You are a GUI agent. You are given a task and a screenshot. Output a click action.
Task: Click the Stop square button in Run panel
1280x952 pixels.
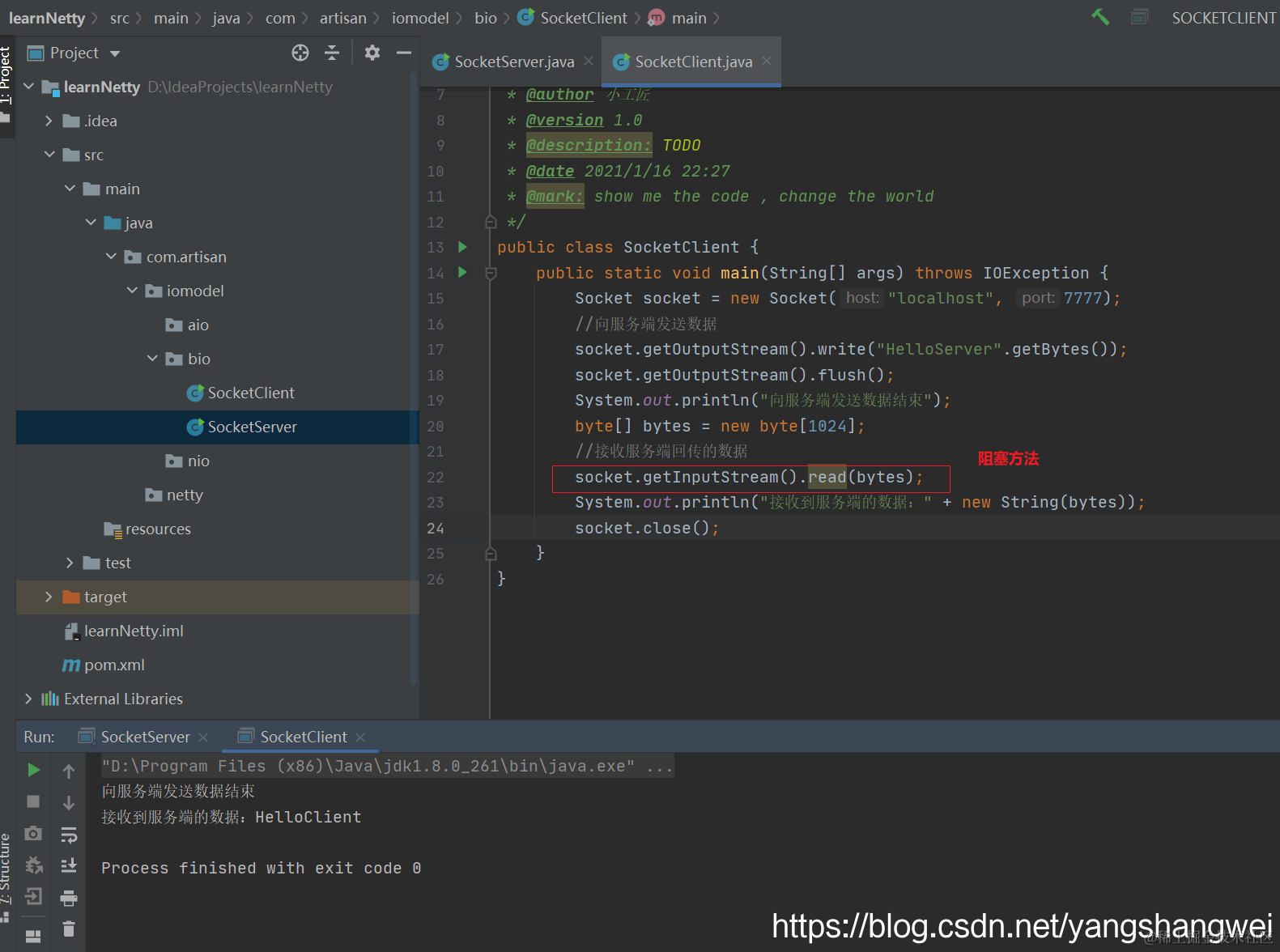(33, 801)
